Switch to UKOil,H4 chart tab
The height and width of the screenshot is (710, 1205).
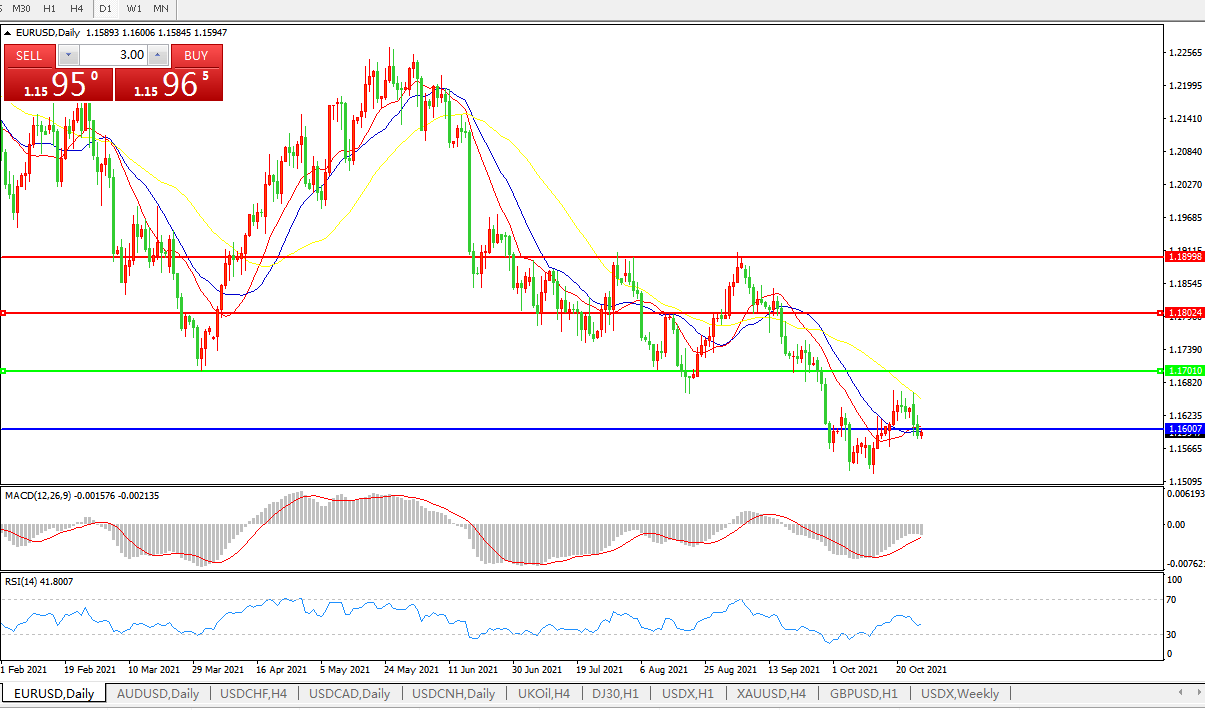pyautogui.click(x=544, y=694)
